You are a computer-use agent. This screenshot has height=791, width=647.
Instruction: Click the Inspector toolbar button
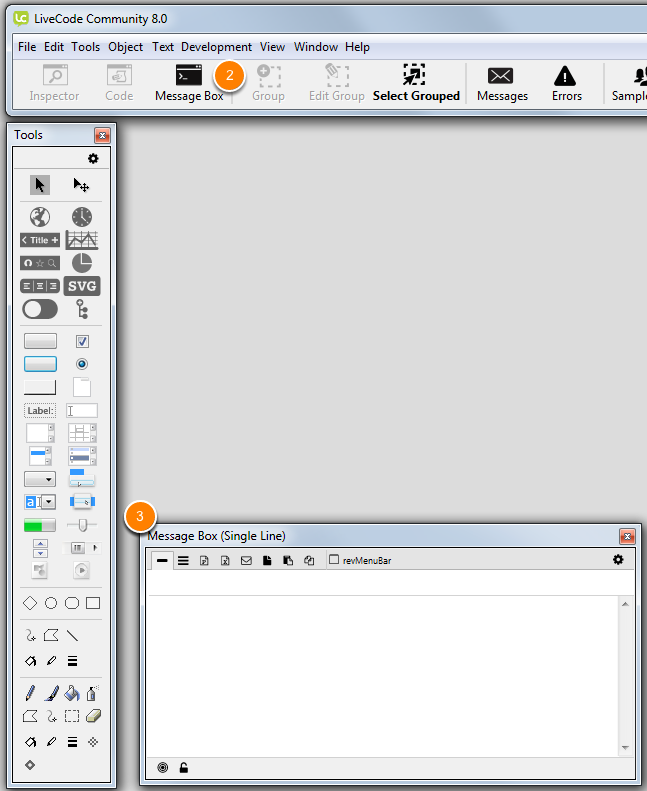pos(54,83)
